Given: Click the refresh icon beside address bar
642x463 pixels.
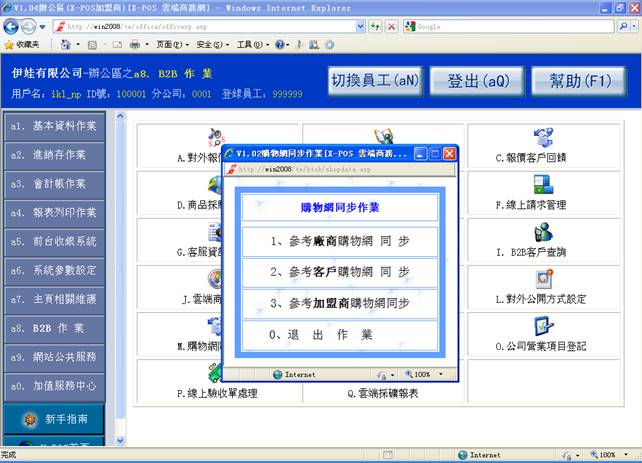Looking at the screenshot, I should [x=375, y=25].
